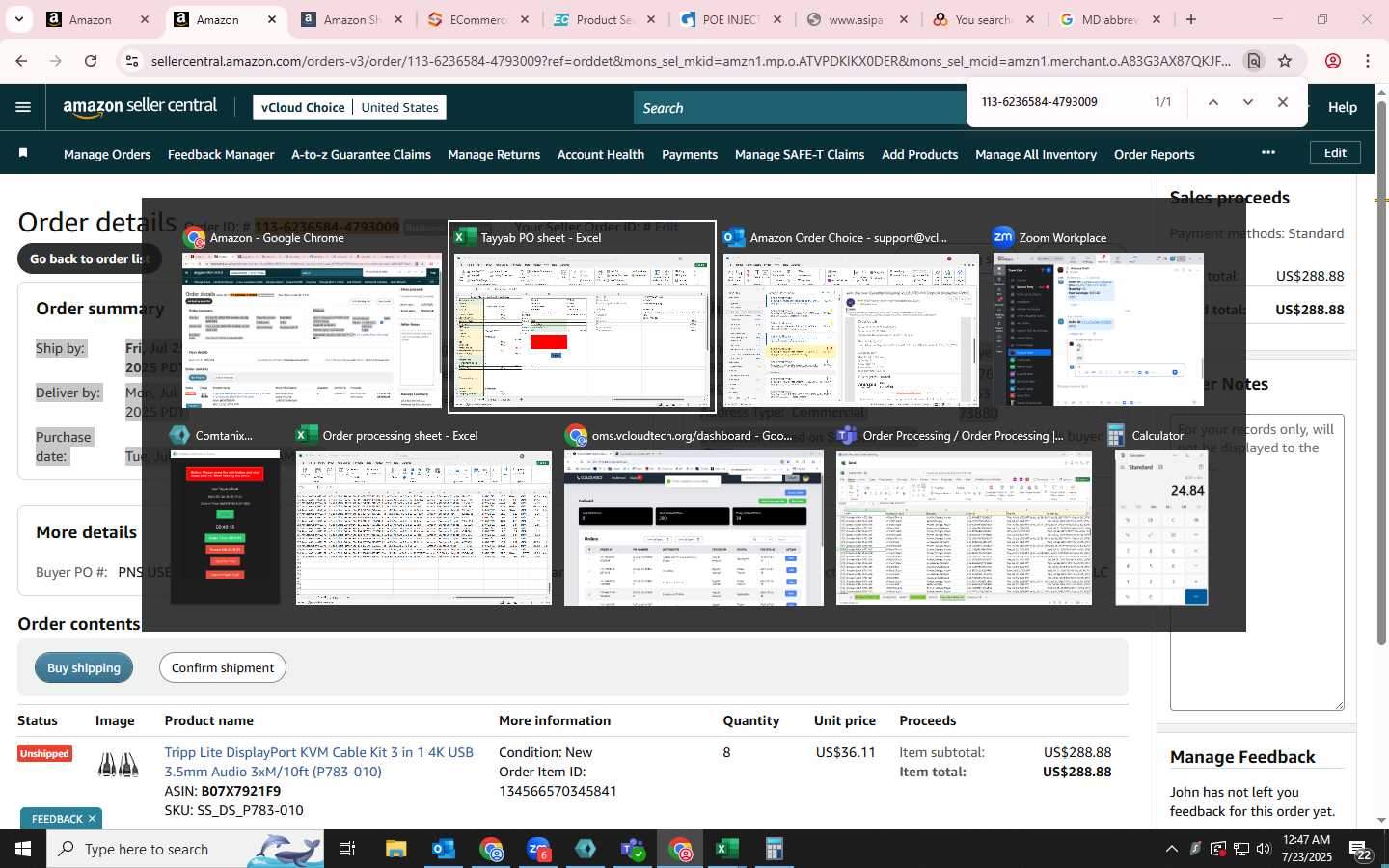Click the volume icon in system tray
The height and width of the screenshot is (868, 1389).
point(1264,849)
